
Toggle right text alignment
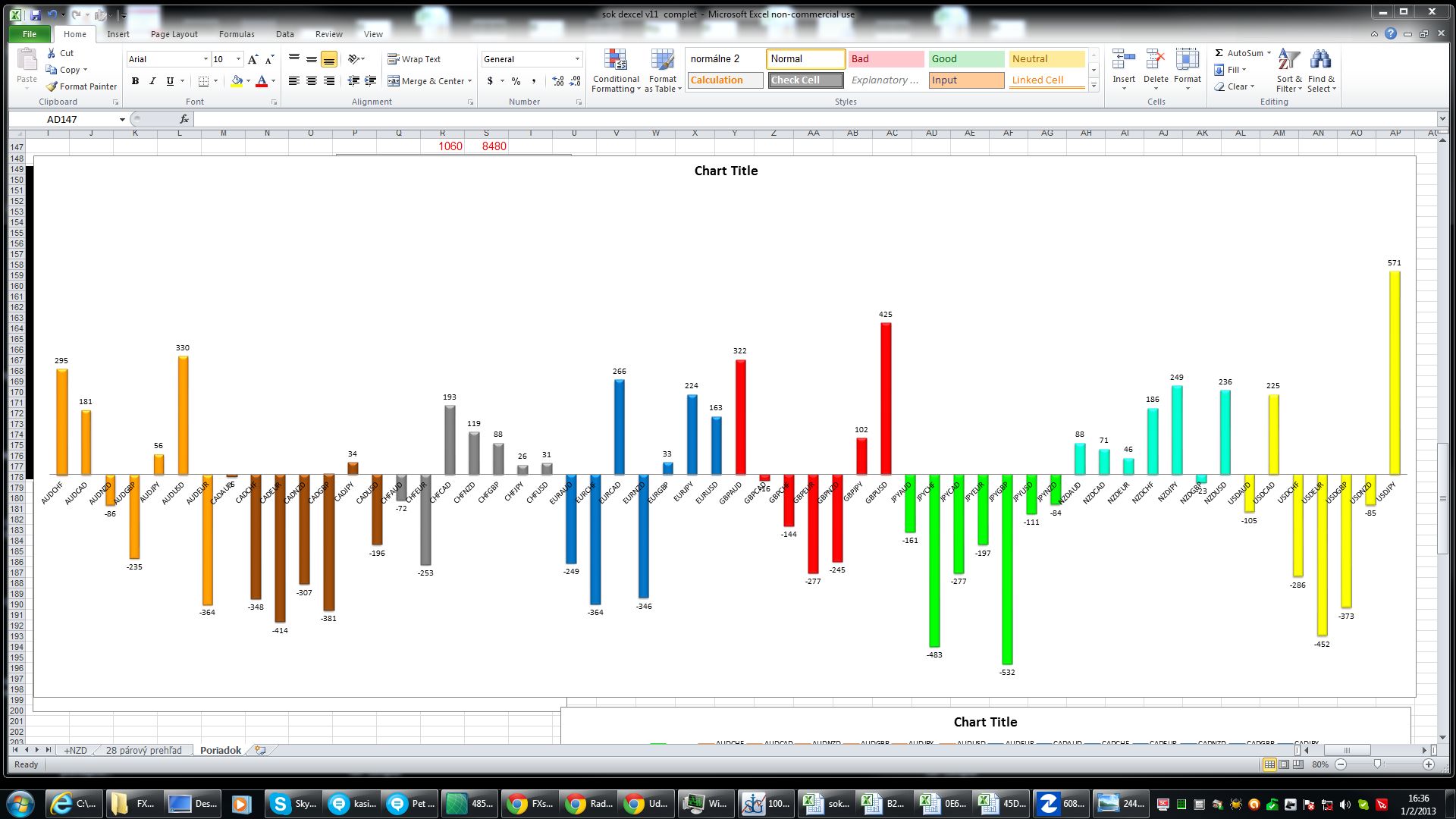pos(329,81)
